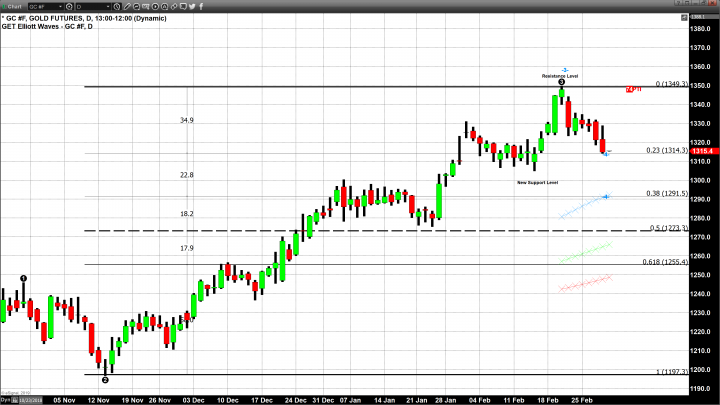
Task: Click the red marker beside resistance line
Action: click(x=631, y=89)
